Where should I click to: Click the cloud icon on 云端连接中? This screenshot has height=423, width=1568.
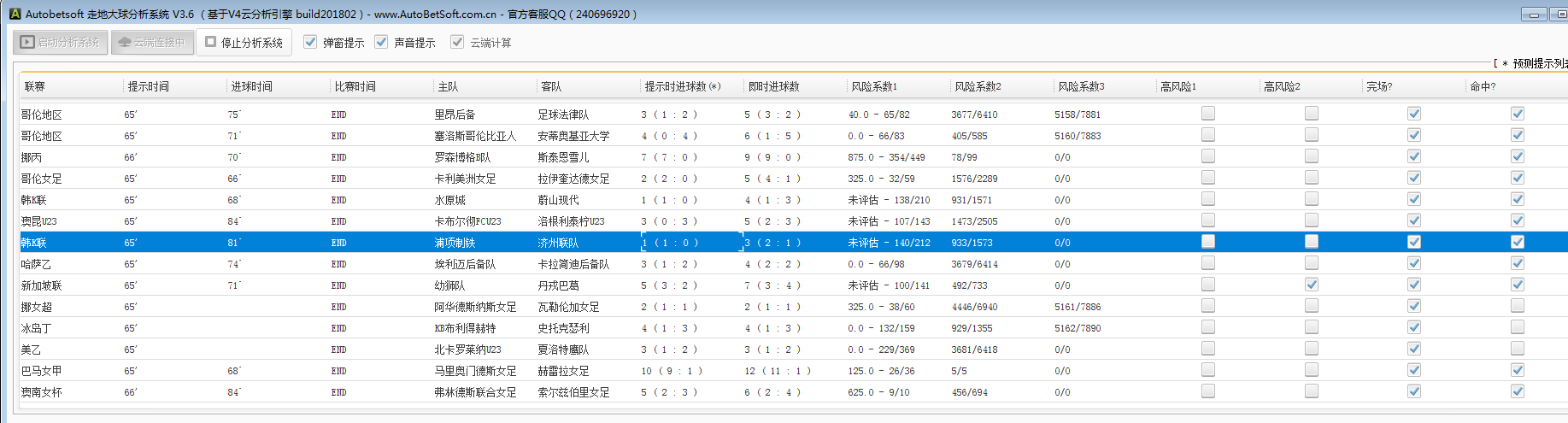point(125,42)
